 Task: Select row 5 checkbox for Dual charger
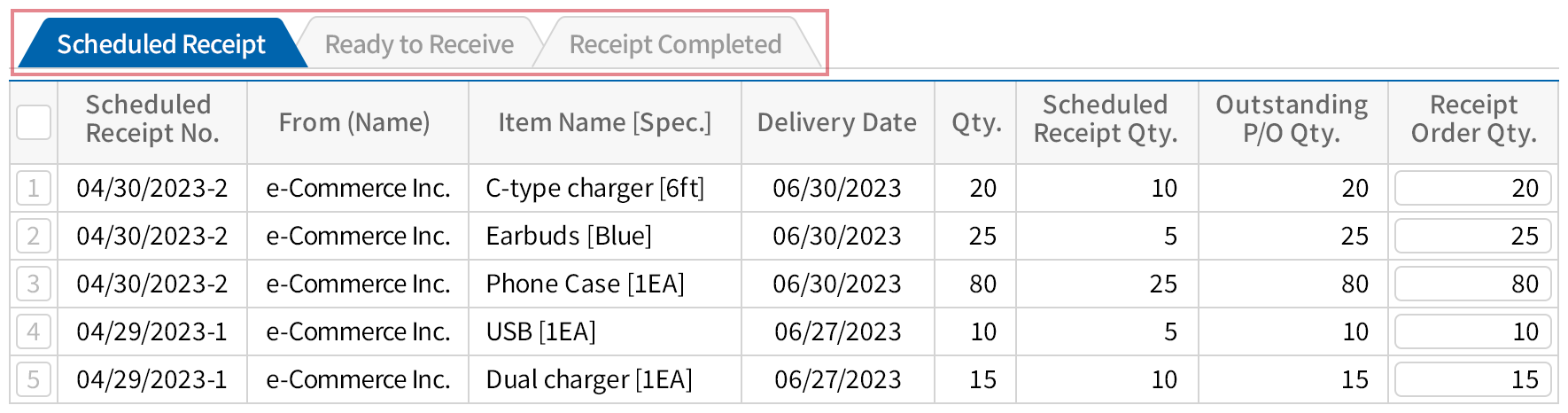[34, 379]
